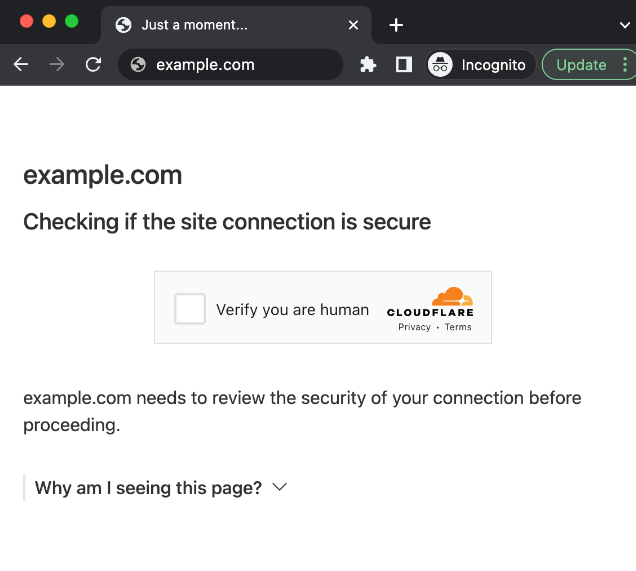Click the Update button
The width and height of the screenshot is (636, 571).
(581, 65)
